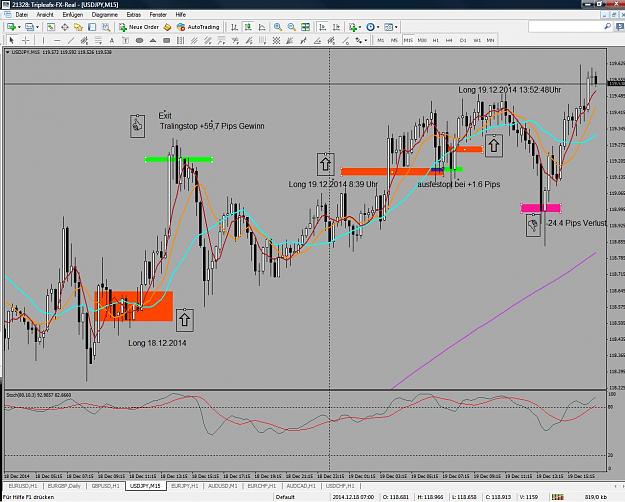Expand the new chart dropdown arrow

coord(19,27)
